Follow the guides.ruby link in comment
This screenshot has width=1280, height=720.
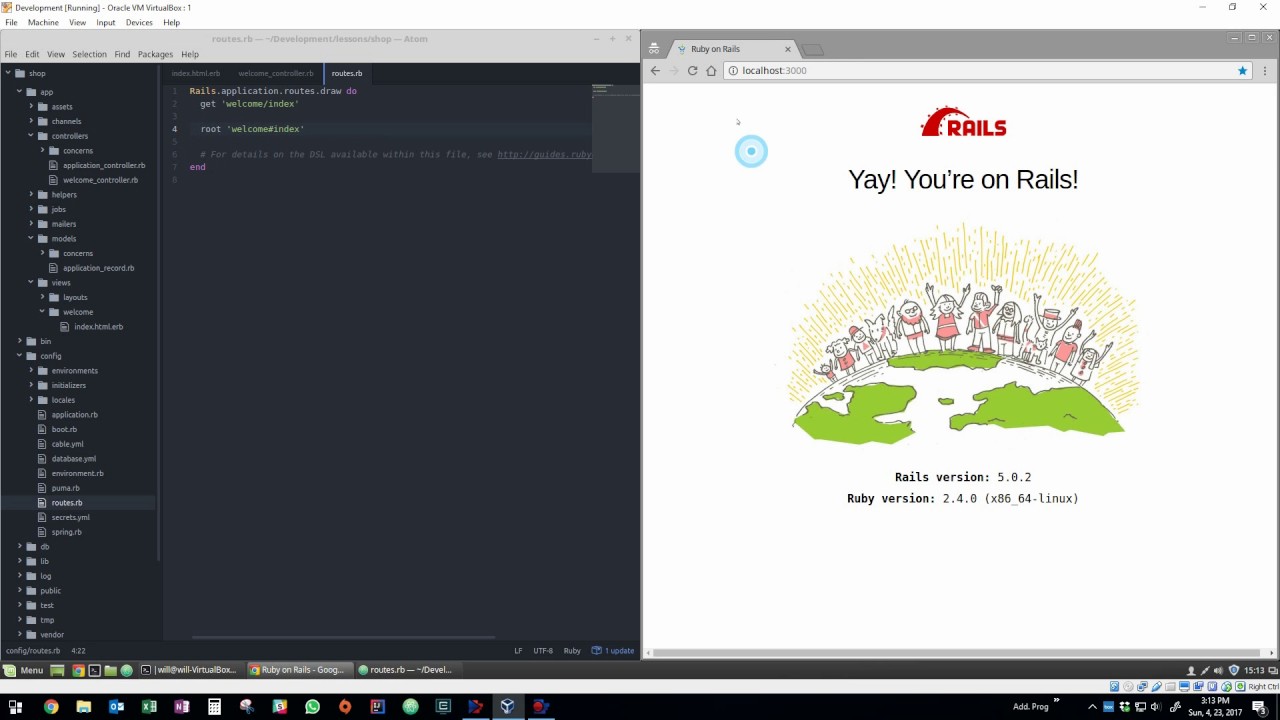(x=544, y=155)
